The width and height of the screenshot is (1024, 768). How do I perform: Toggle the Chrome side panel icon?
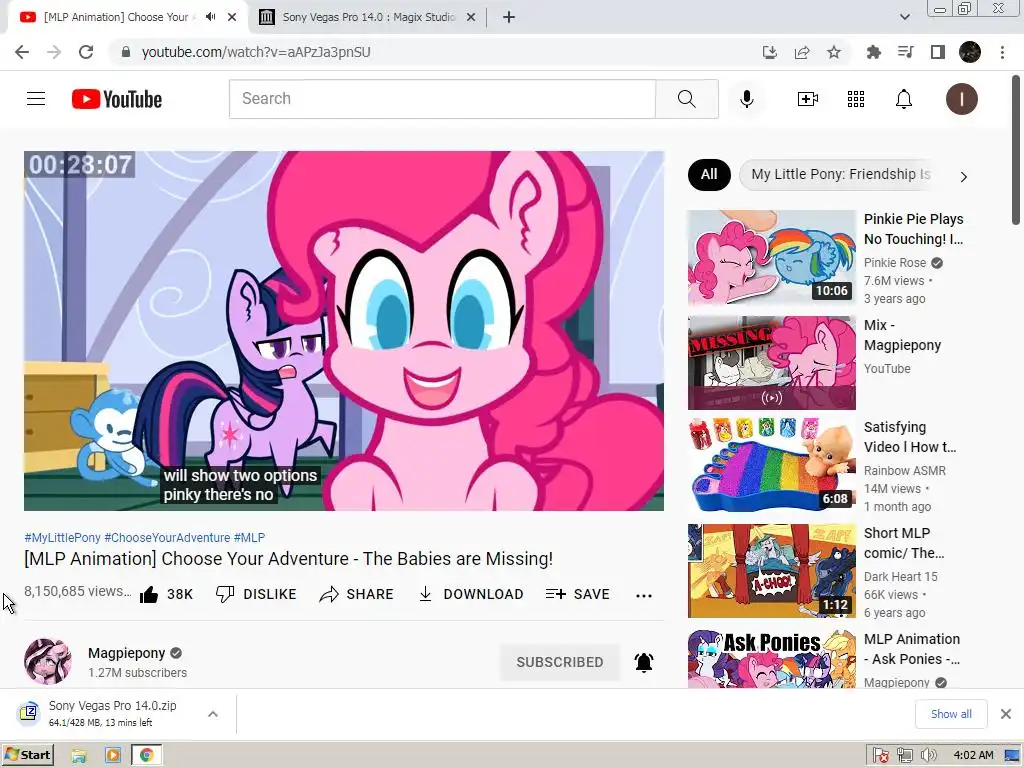tap(937, 52)
